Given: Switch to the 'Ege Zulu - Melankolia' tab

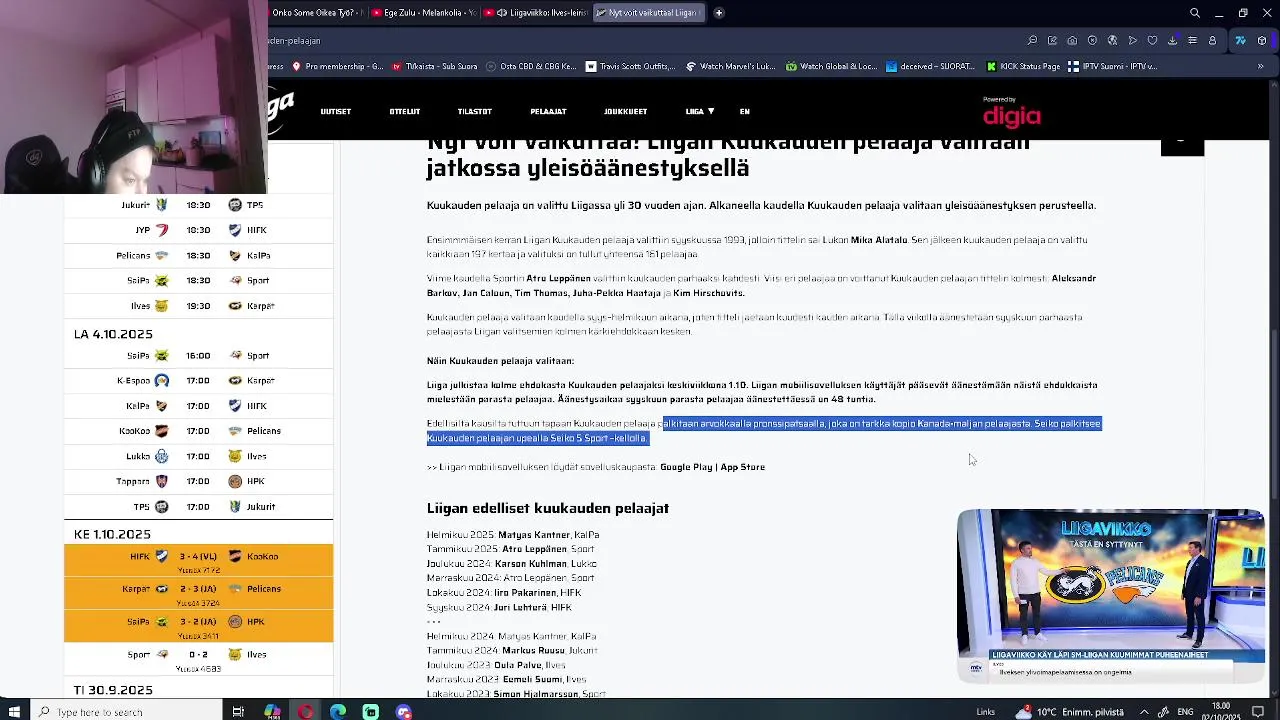Looking at the screenshot, I should [424, 13].
